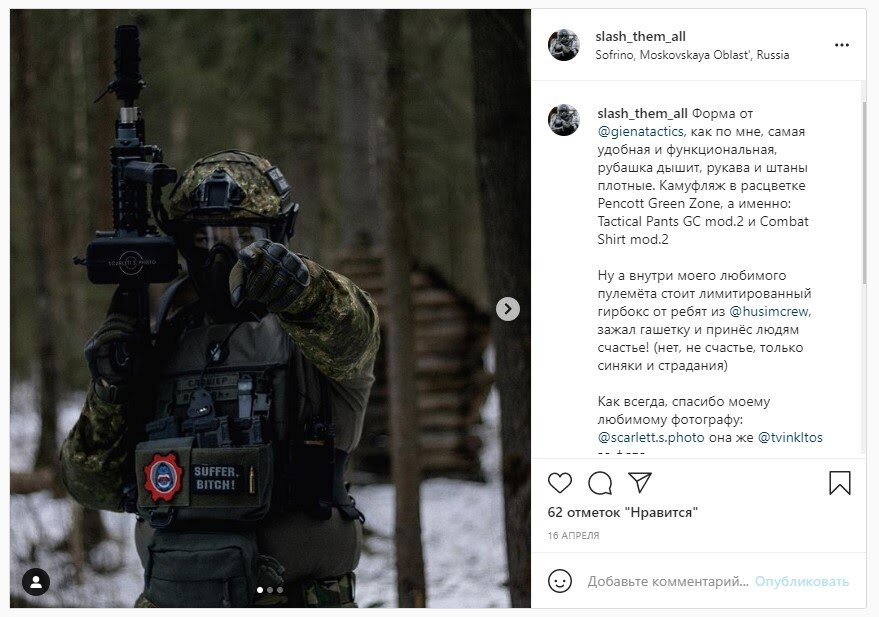Screen dimensions: 879x617
Task: Like the post with heart icon
Action: point(559,483)
